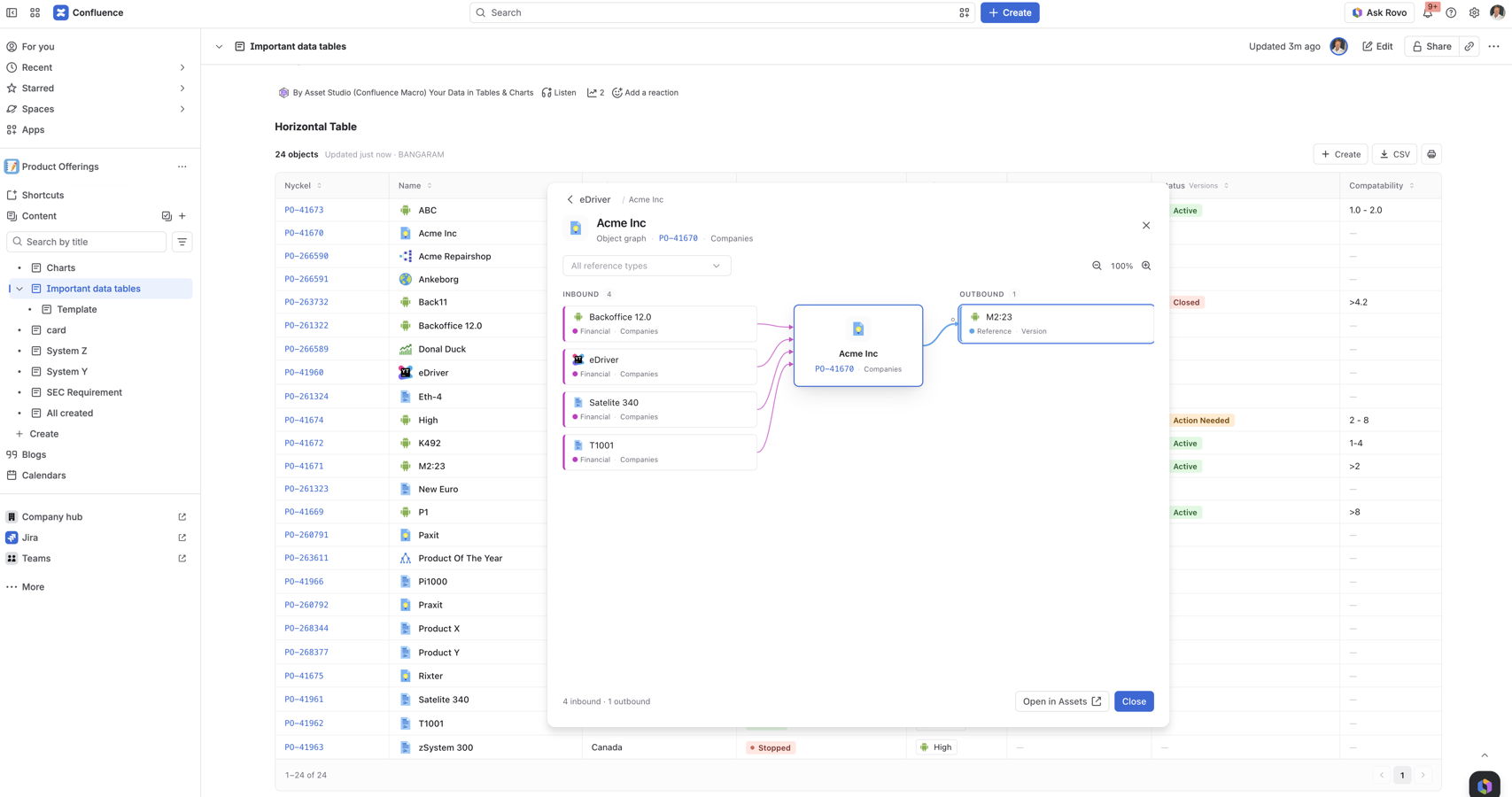Screen dimensions: 1512x797
Task: Open the notifications bell
Action: tap(1427, 12)
